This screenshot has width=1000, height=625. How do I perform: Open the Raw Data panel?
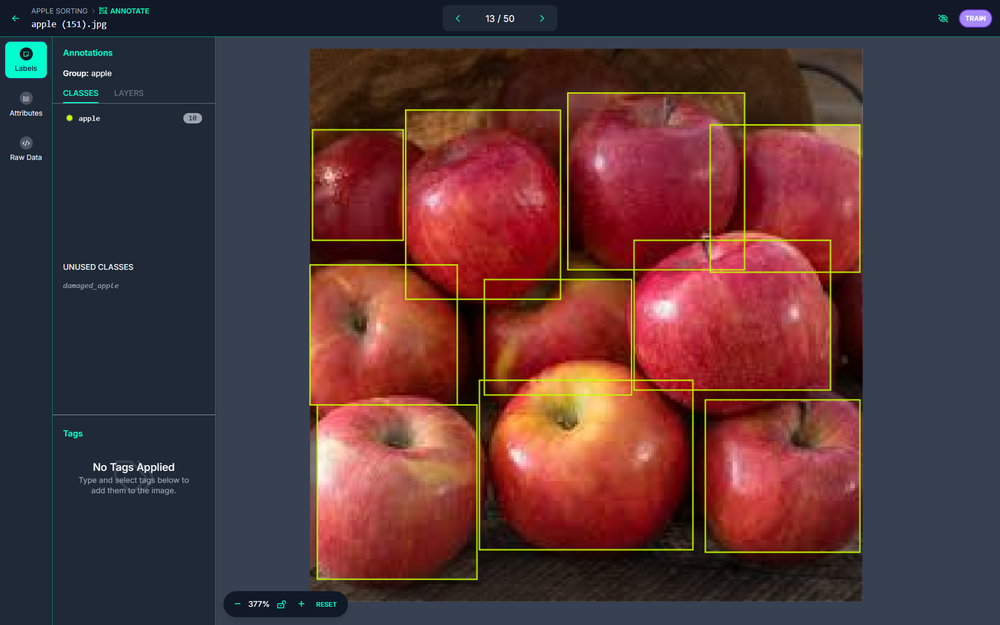click(x=25, y=149)
